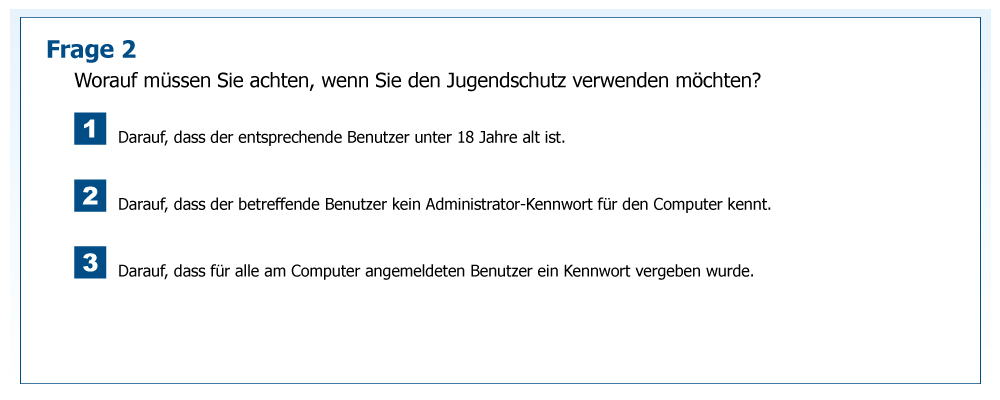Select answer number 2 box

(x=90, y=196)
